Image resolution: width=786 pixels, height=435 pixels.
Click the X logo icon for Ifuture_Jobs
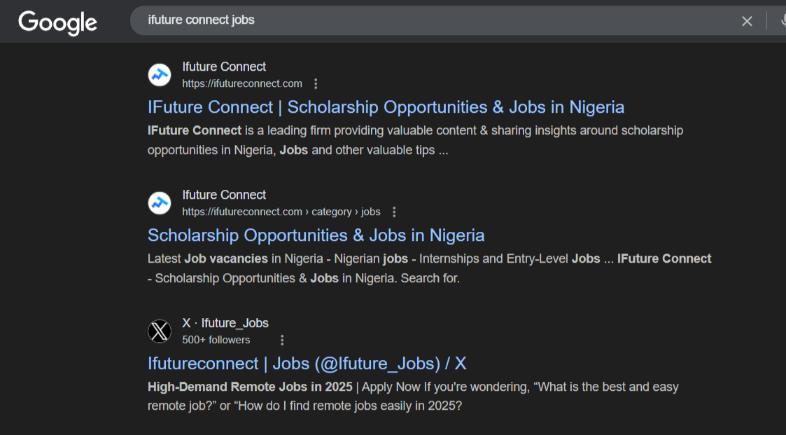point(159,331)
